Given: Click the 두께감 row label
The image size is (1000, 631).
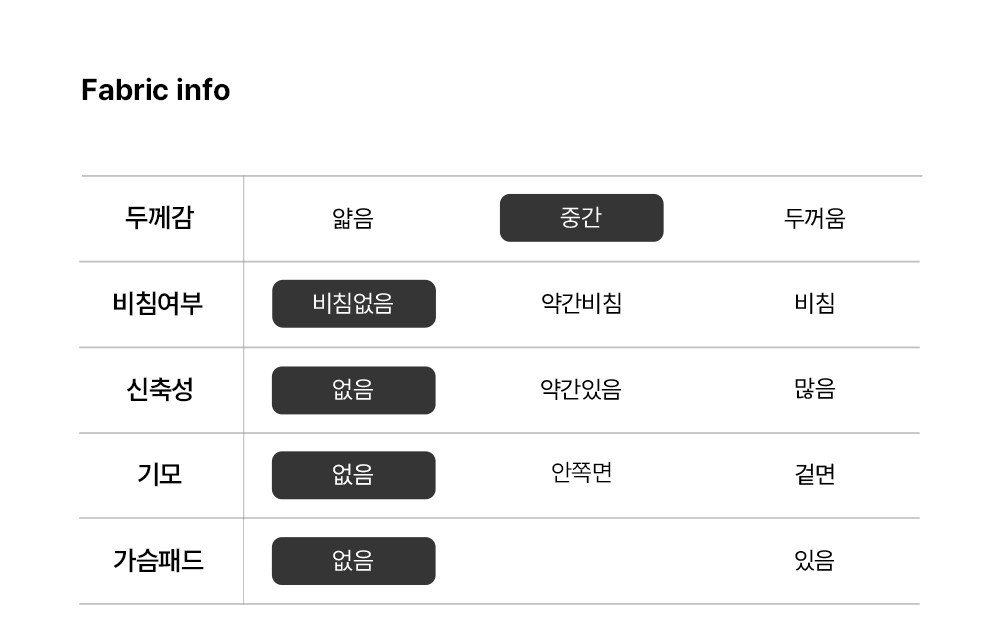Looking at the screenshot, I should point(159,218).
